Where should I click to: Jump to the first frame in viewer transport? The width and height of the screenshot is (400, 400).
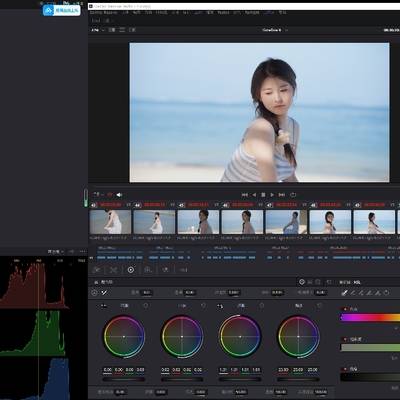(x=245, y=195)
